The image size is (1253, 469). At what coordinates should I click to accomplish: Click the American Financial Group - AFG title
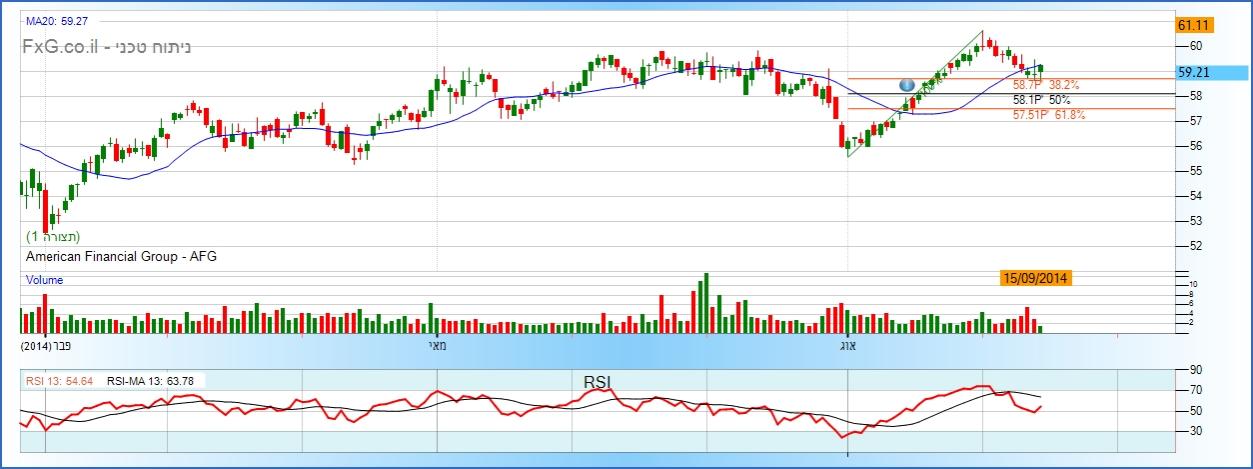pyautogui.click(x=121, y=257)
